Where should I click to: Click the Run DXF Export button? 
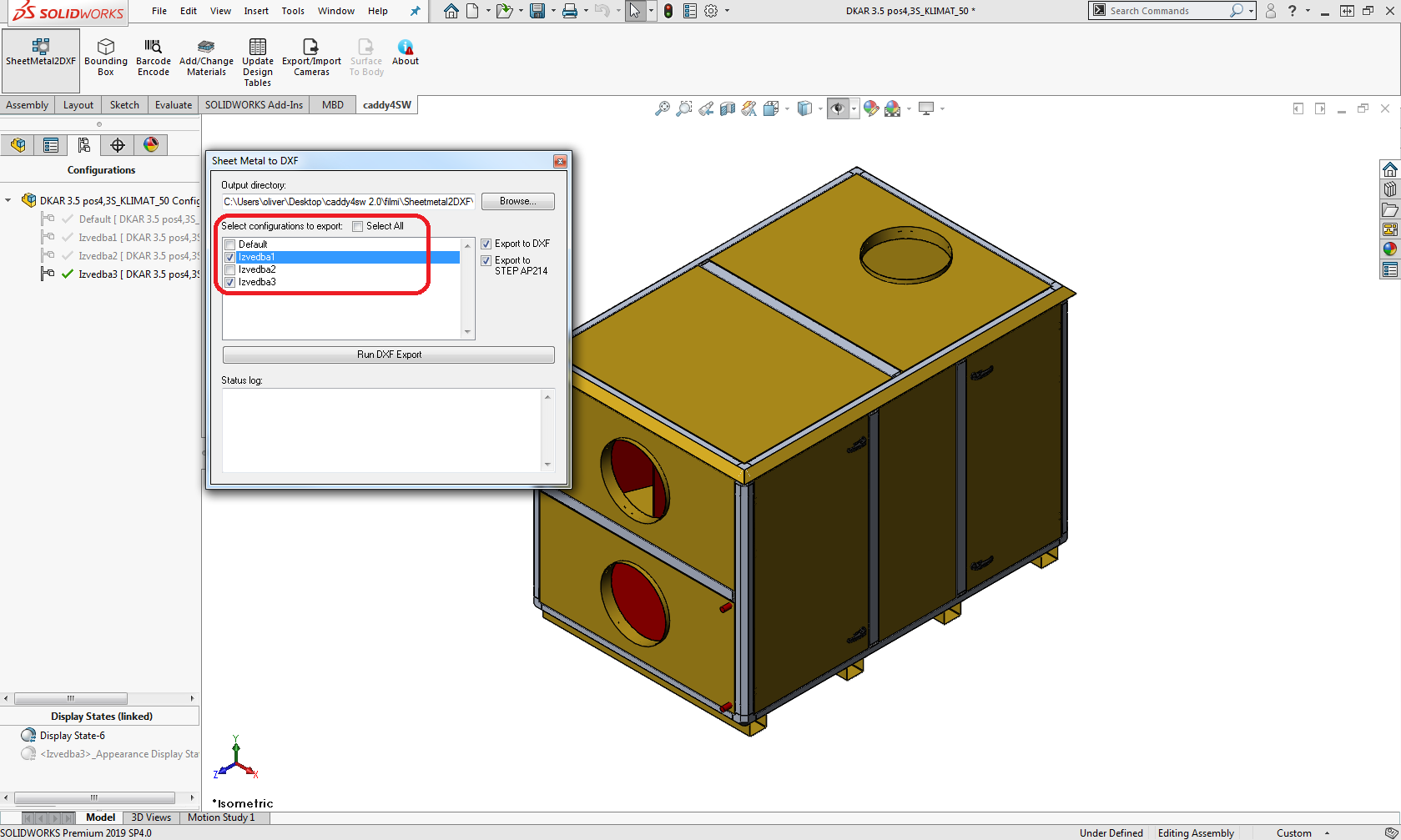(x=389, y=355)
